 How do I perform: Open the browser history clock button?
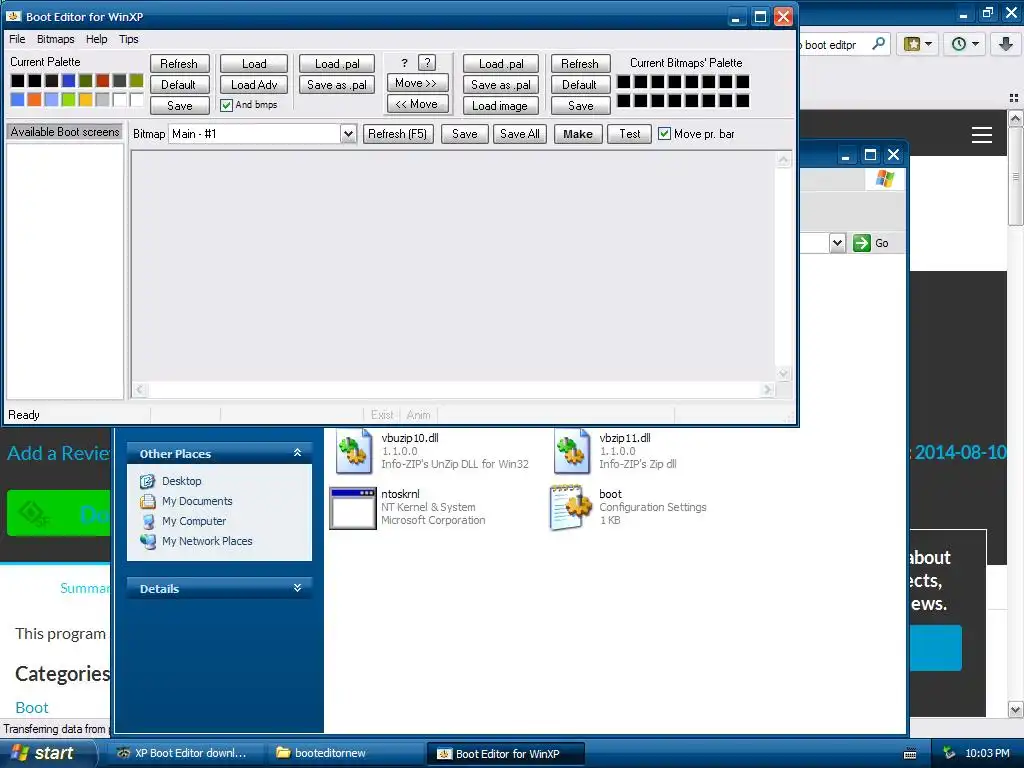click(965, 44)
